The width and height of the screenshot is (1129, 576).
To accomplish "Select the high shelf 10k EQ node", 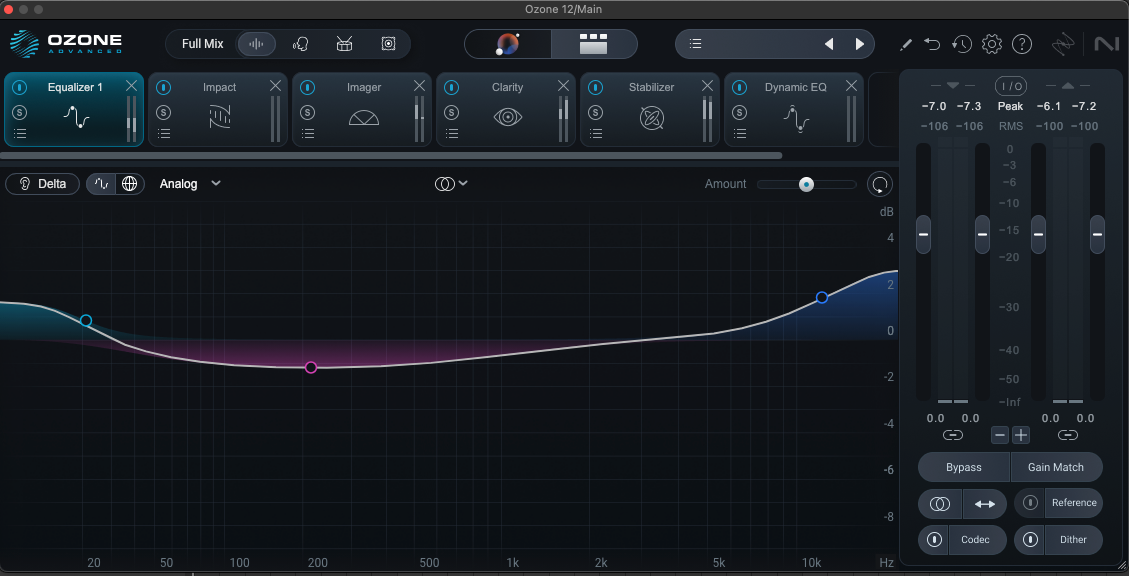I will click(822, 297).
